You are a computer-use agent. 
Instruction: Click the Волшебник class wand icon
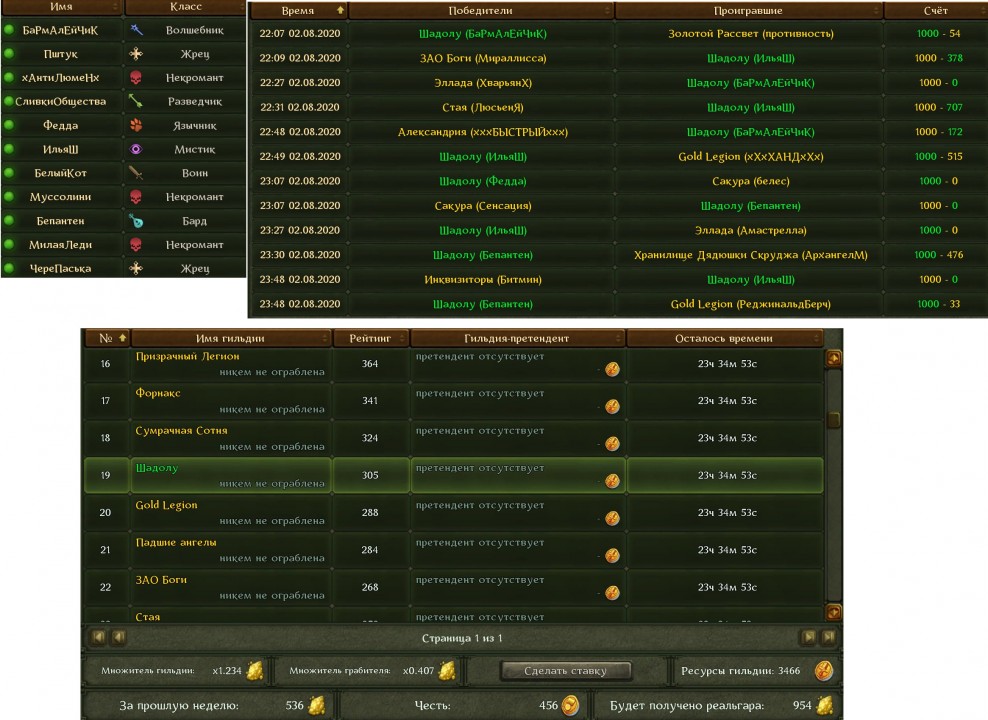pos(136,30)
